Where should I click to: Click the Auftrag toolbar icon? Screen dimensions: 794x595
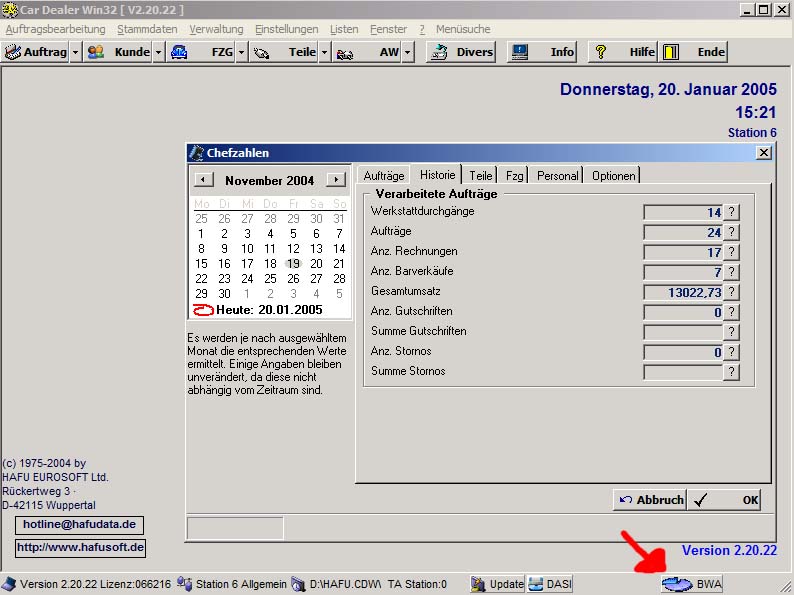[14, 52]
